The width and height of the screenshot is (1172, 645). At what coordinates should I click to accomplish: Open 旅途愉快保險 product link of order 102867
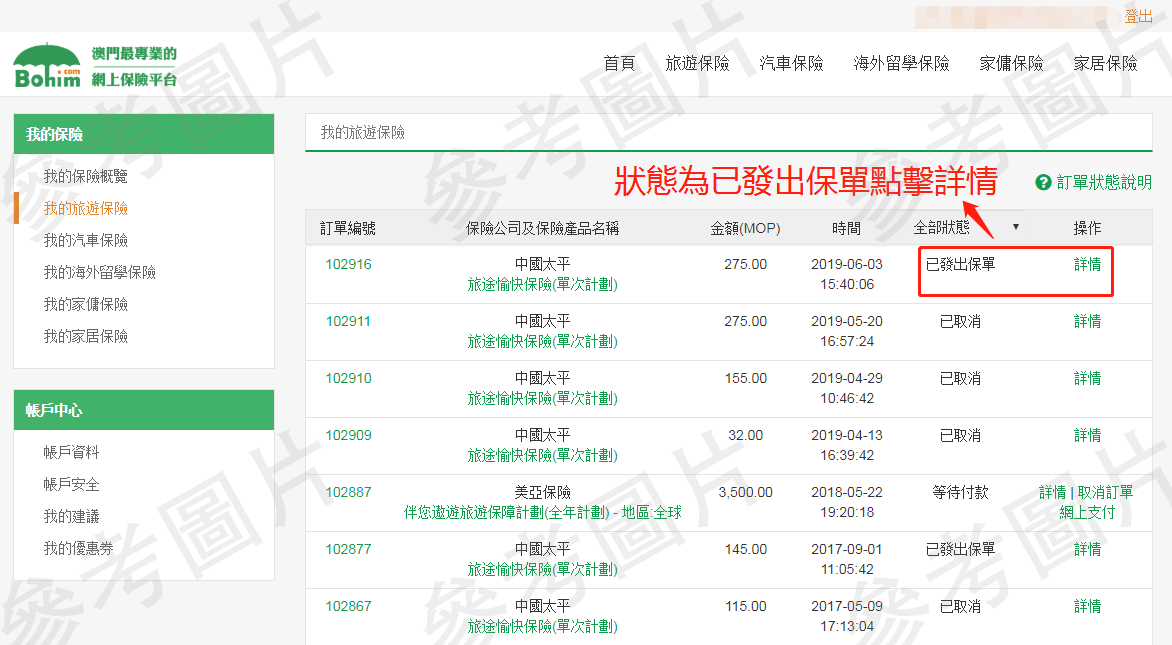pos(543,626)
